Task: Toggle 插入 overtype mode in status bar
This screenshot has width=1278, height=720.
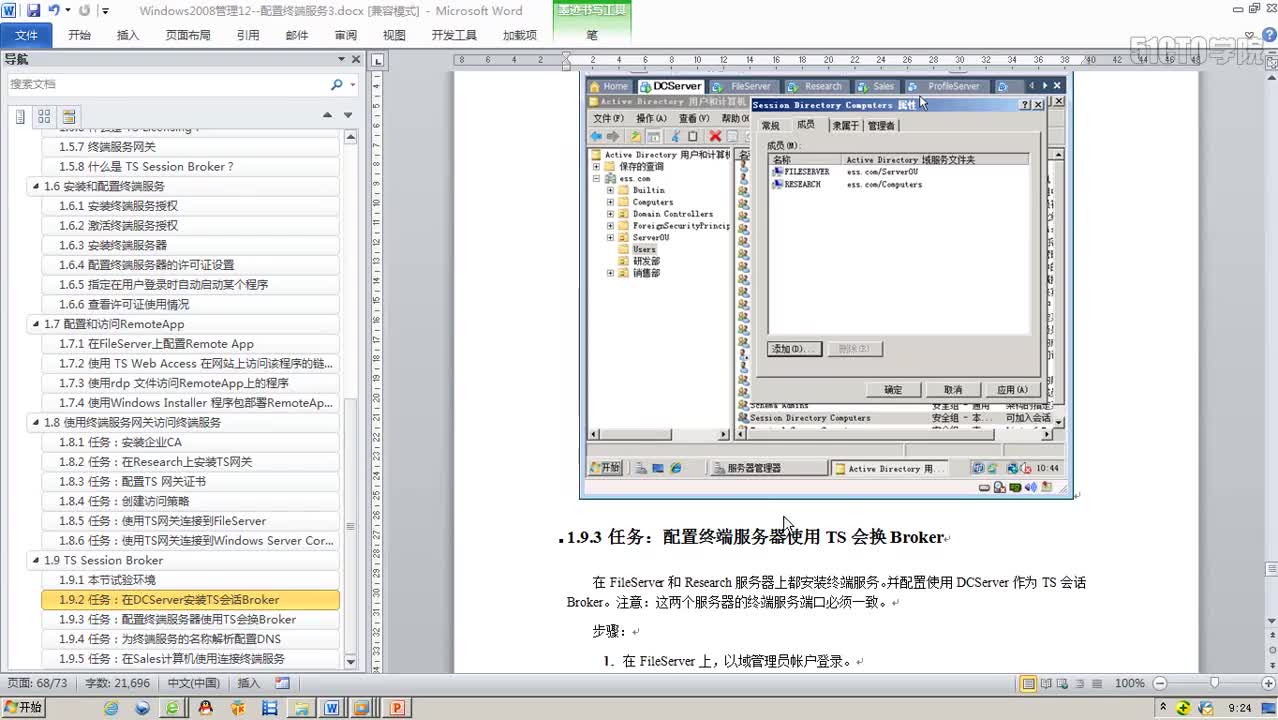Action: coord(248,683)
